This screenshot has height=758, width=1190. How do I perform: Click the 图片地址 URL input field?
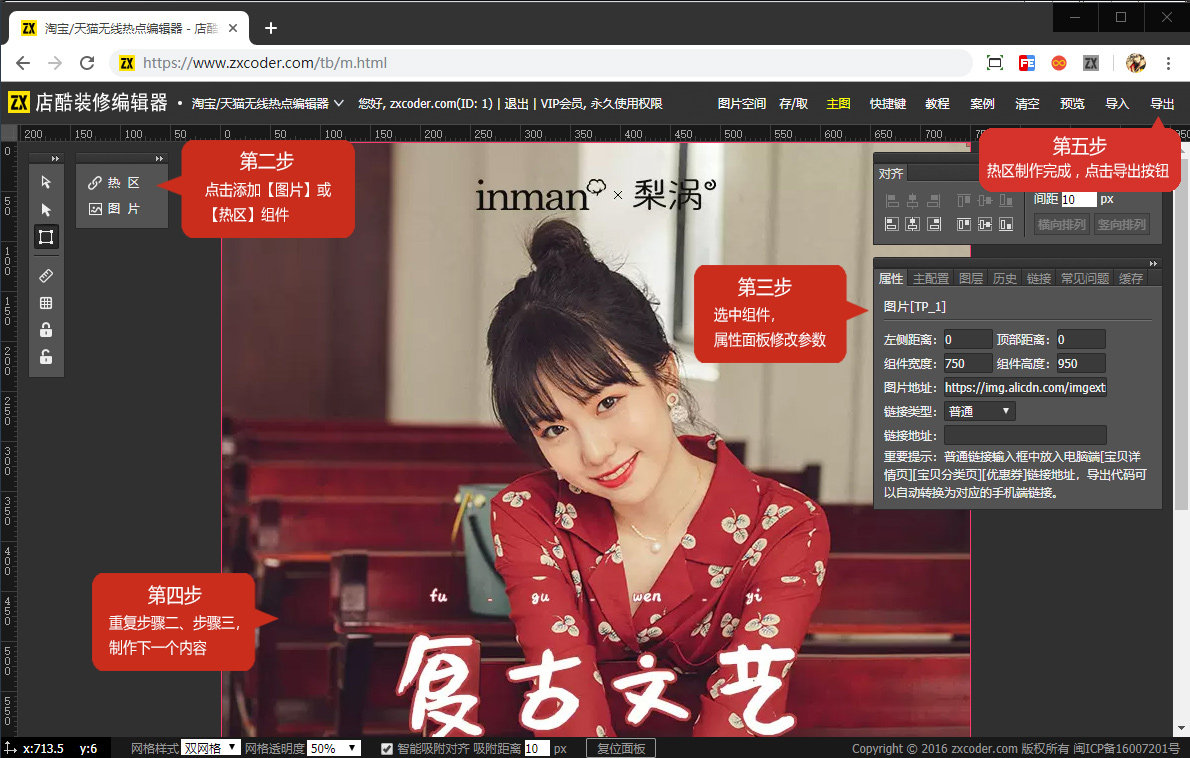point(1025,387)
